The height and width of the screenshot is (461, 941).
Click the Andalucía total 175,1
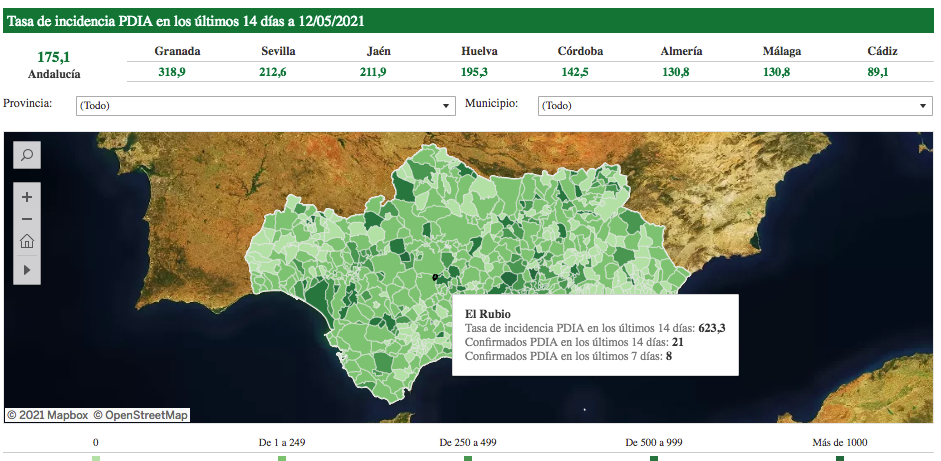54,57
